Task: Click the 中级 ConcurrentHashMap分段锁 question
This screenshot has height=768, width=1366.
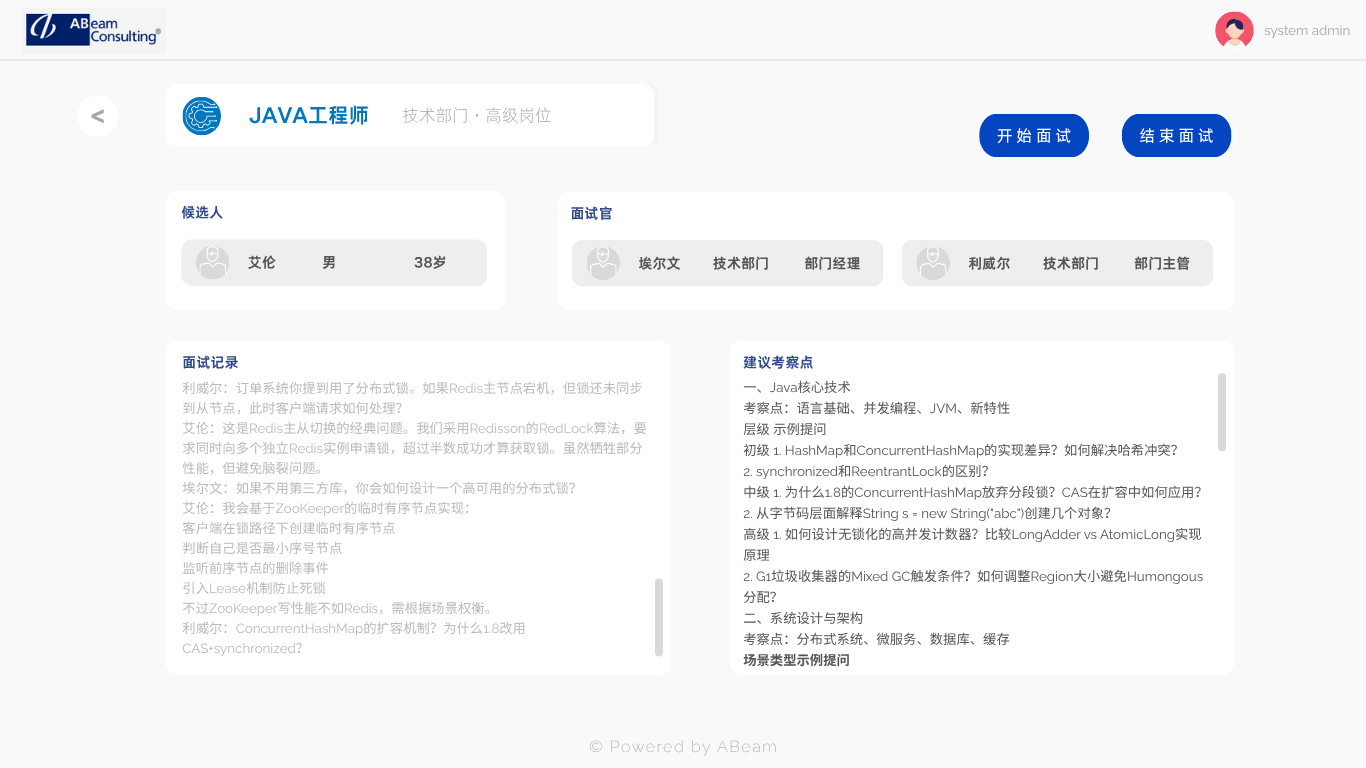Action: pos(972,492)
